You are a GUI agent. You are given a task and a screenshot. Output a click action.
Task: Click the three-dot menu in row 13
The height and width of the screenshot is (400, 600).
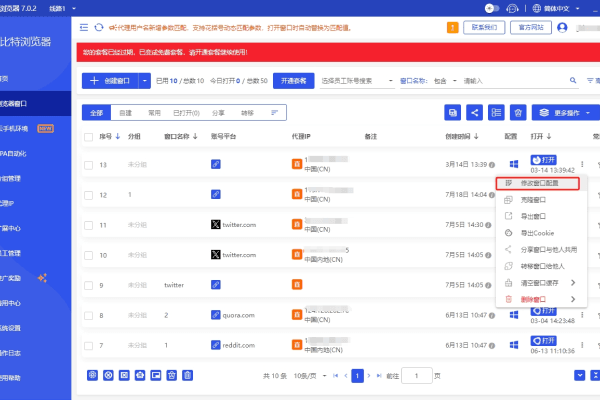(582, 164)
